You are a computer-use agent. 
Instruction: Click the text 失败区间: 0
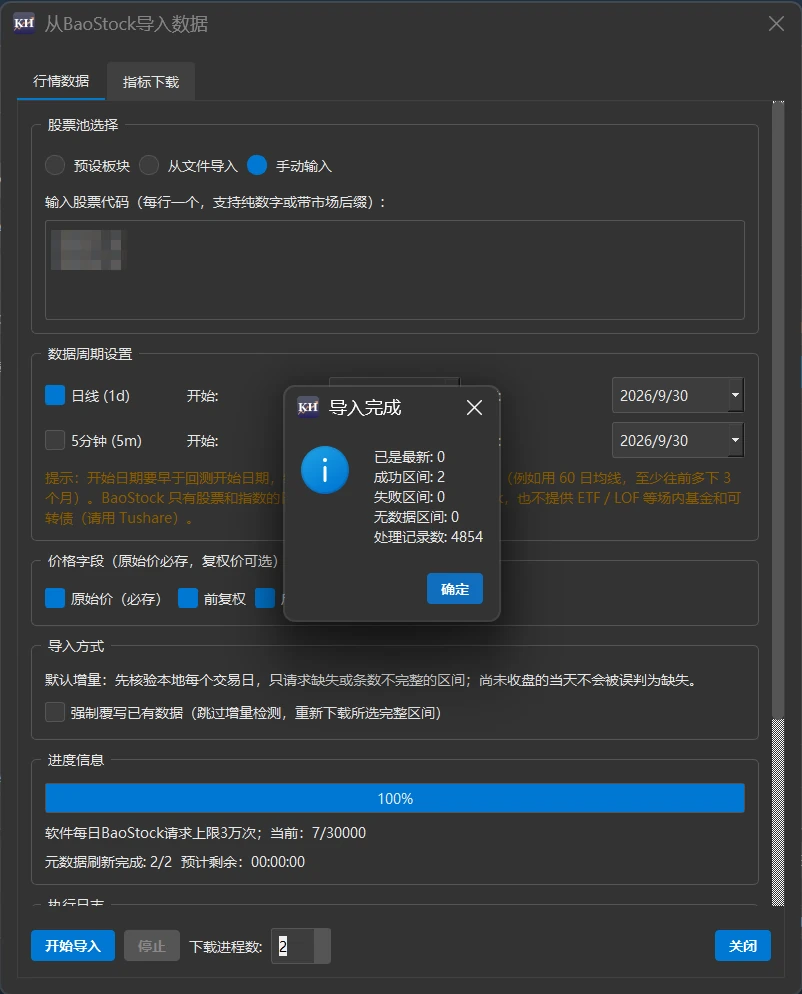[409, 496]
